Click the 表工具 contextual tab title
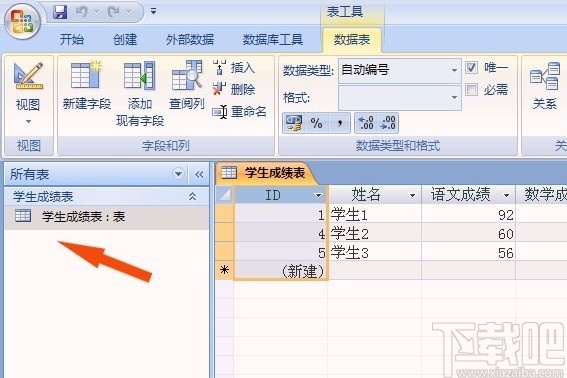This screenshot has height=378, width=567. coord(345,12)
